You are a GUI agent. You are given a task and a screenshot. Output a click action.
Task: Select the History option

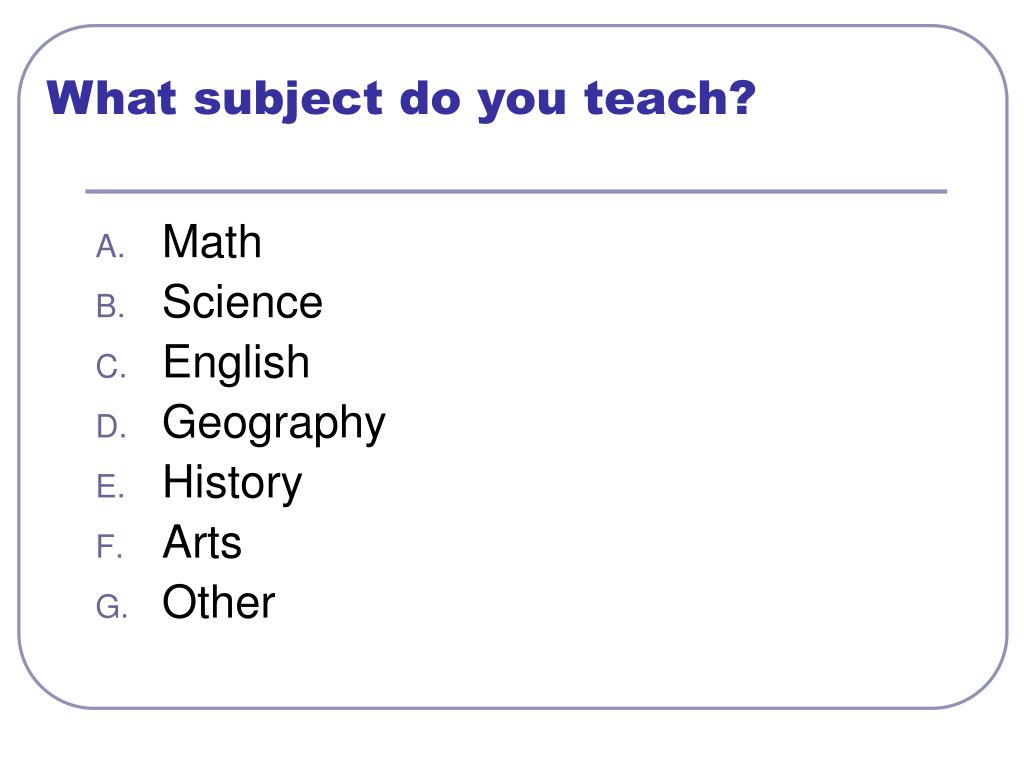pos(232,483)
